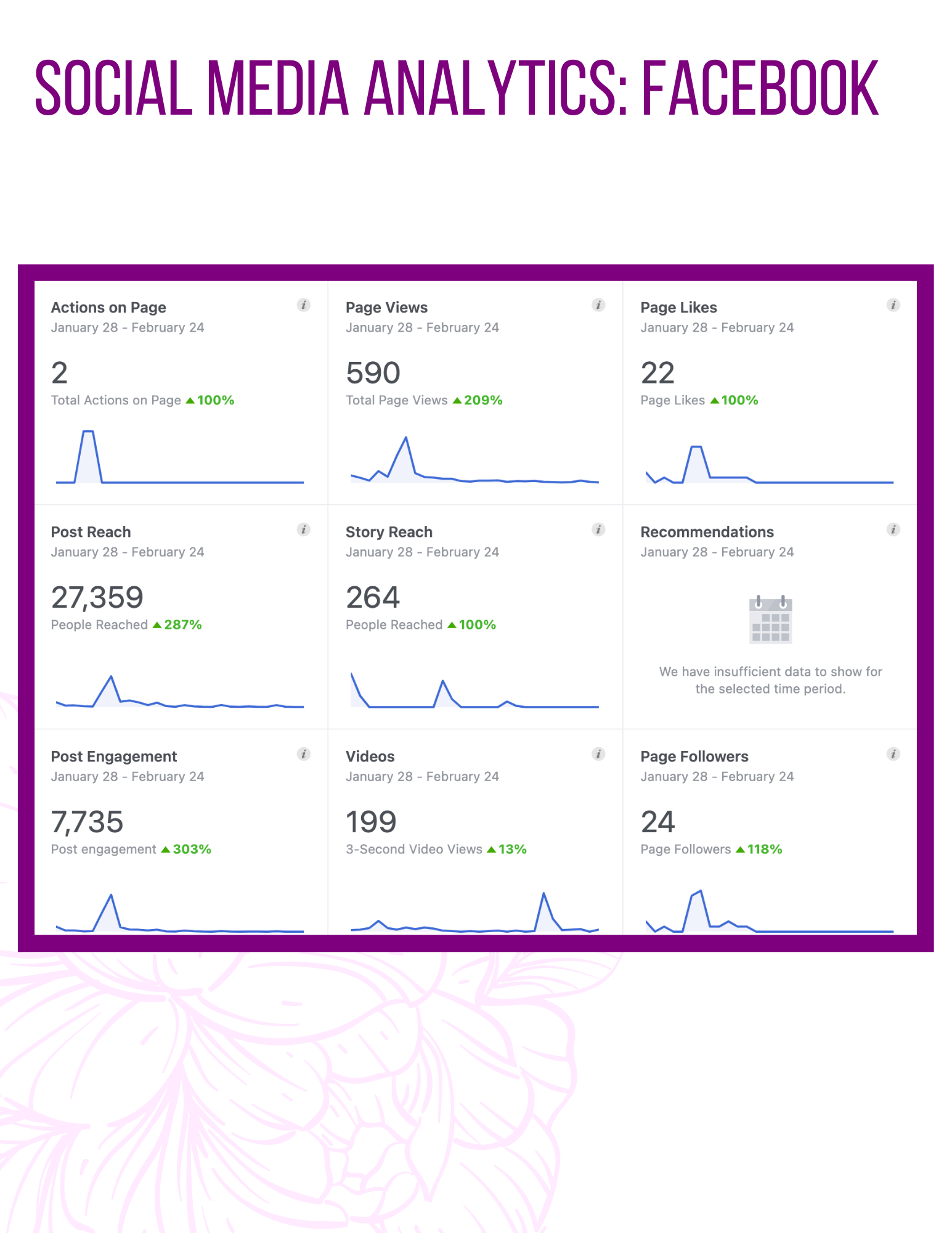Open the info icon on Page Views card
Viewport: 952px width, 1233px height.
pyautogui.click(x=598, y=305)
